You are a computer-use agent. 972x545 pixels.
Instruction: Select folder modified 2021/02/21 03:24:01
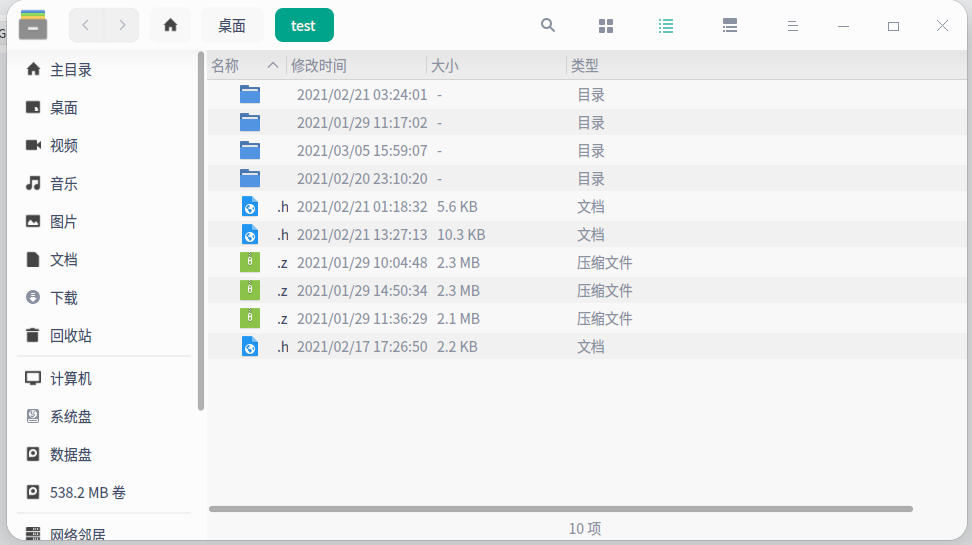250,95
